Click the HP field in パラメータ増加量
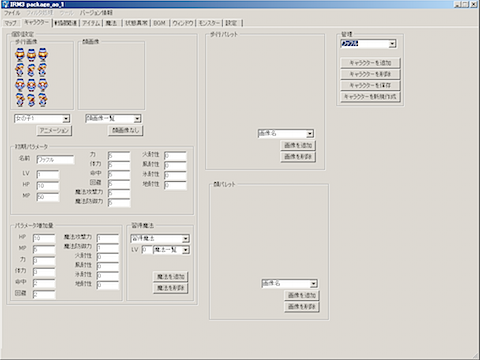 pos(44,238)
